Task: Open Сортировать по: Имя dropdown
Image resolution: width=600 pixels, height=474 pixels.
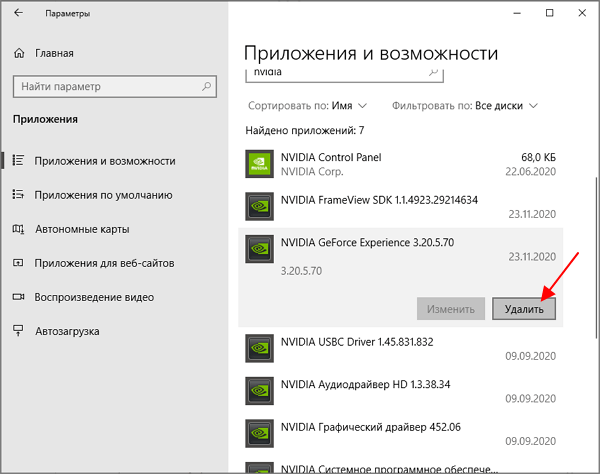Action: tap(307, 106)
